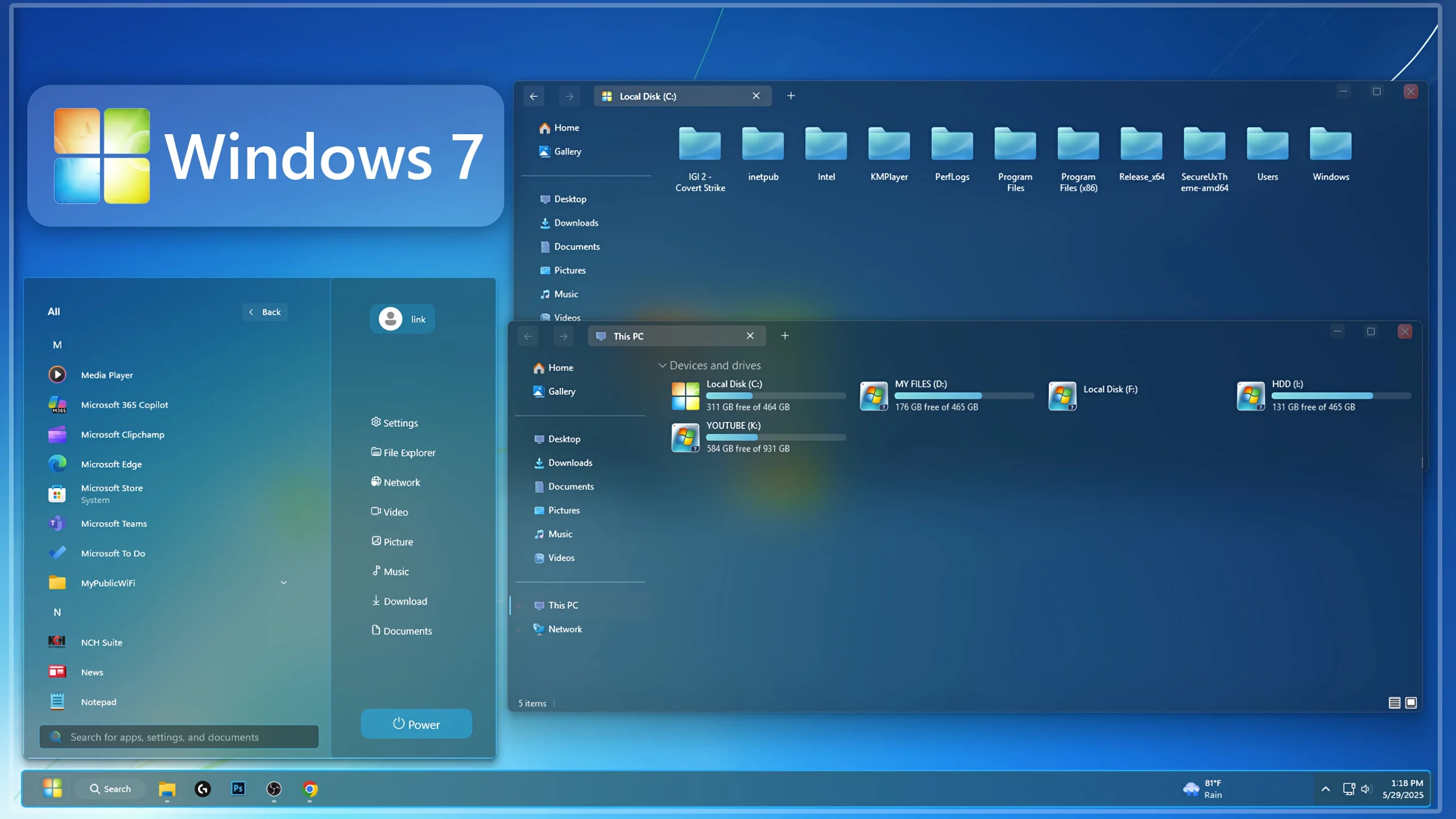Click the Power button
This screenshot has height=819, width=1456.
click(416, 724)
